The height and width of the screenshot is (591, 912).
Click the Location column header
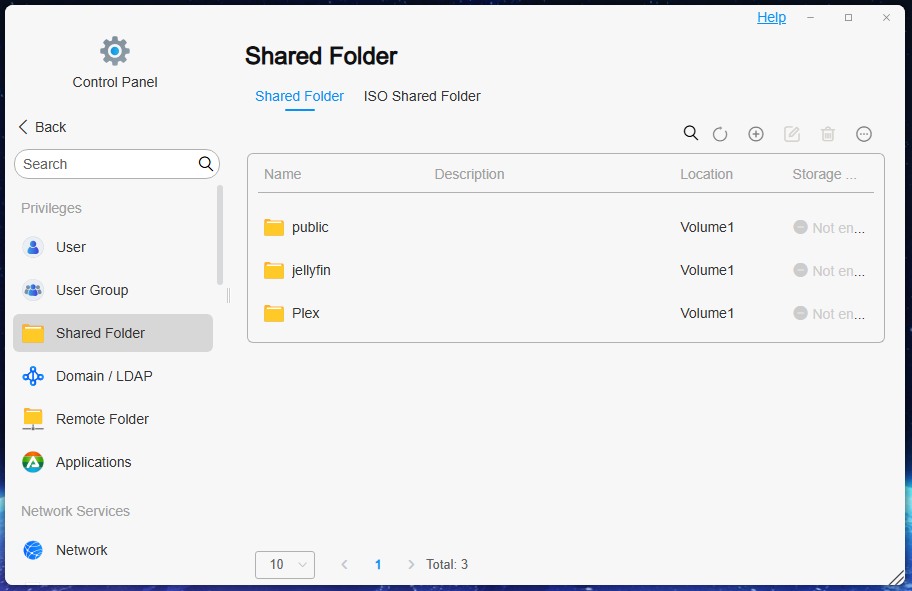coord(707,175)
